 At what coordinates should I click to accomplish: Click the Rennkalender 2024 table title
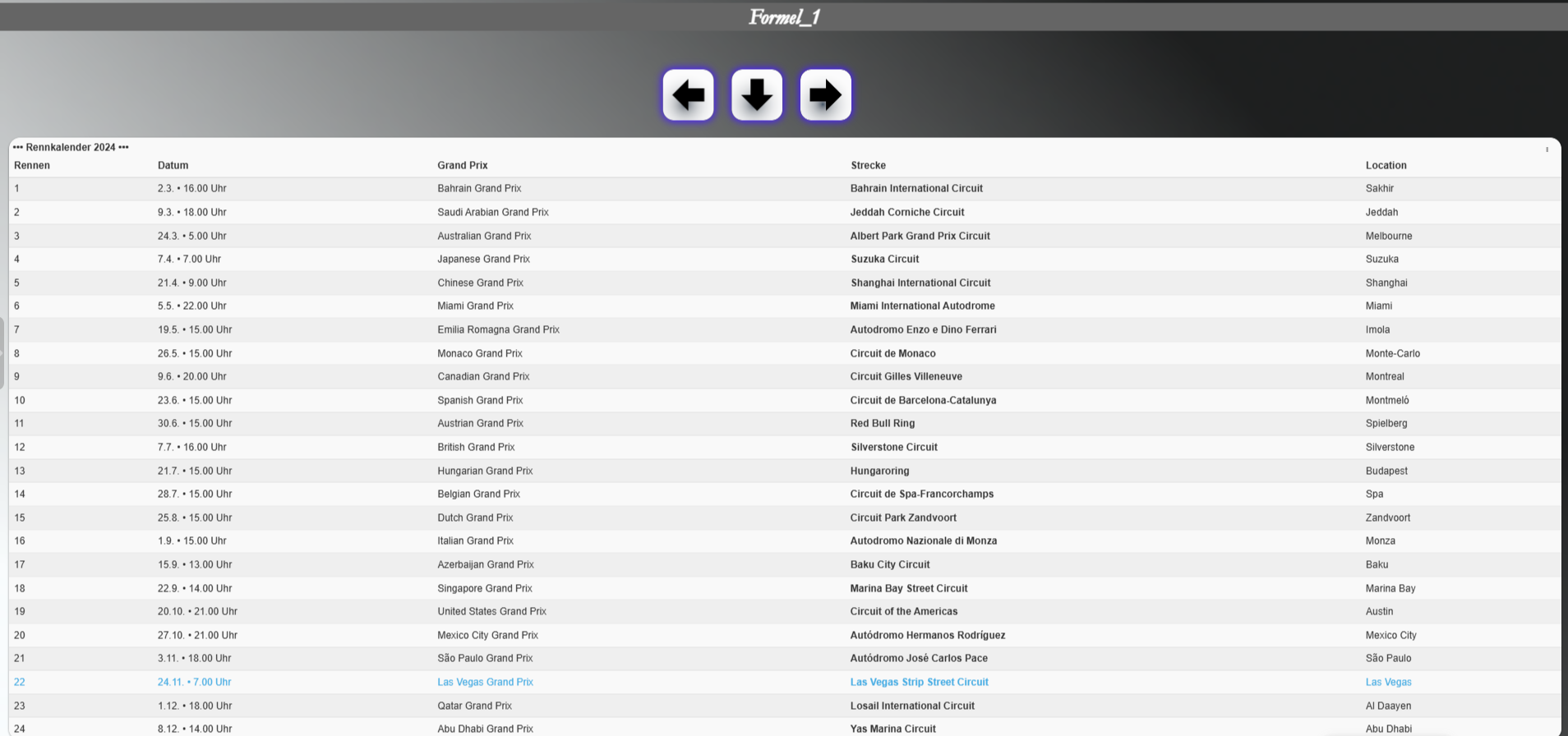(71, 147)
